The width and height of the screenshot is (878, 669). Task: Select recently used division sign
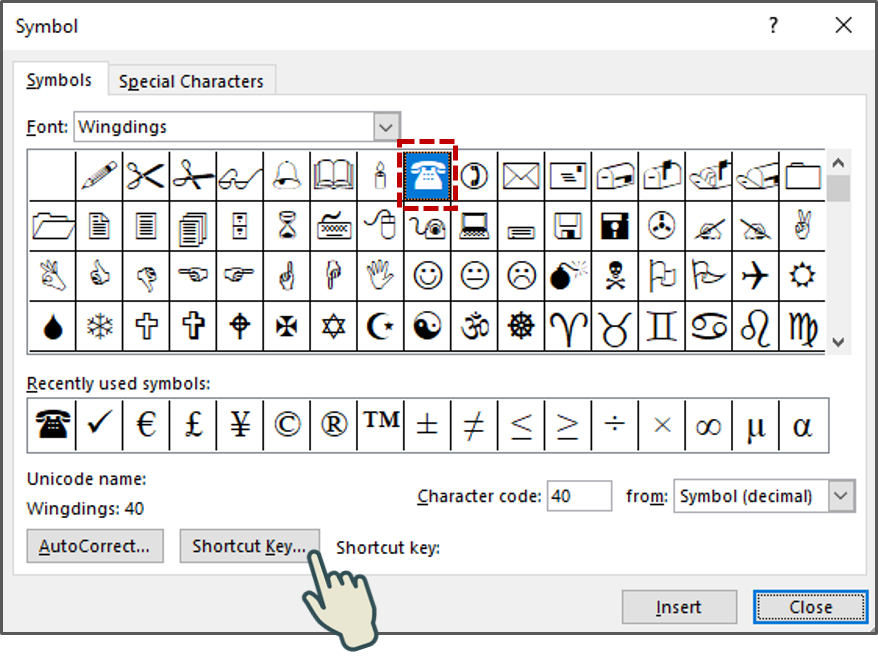click(x=615, y=425)
